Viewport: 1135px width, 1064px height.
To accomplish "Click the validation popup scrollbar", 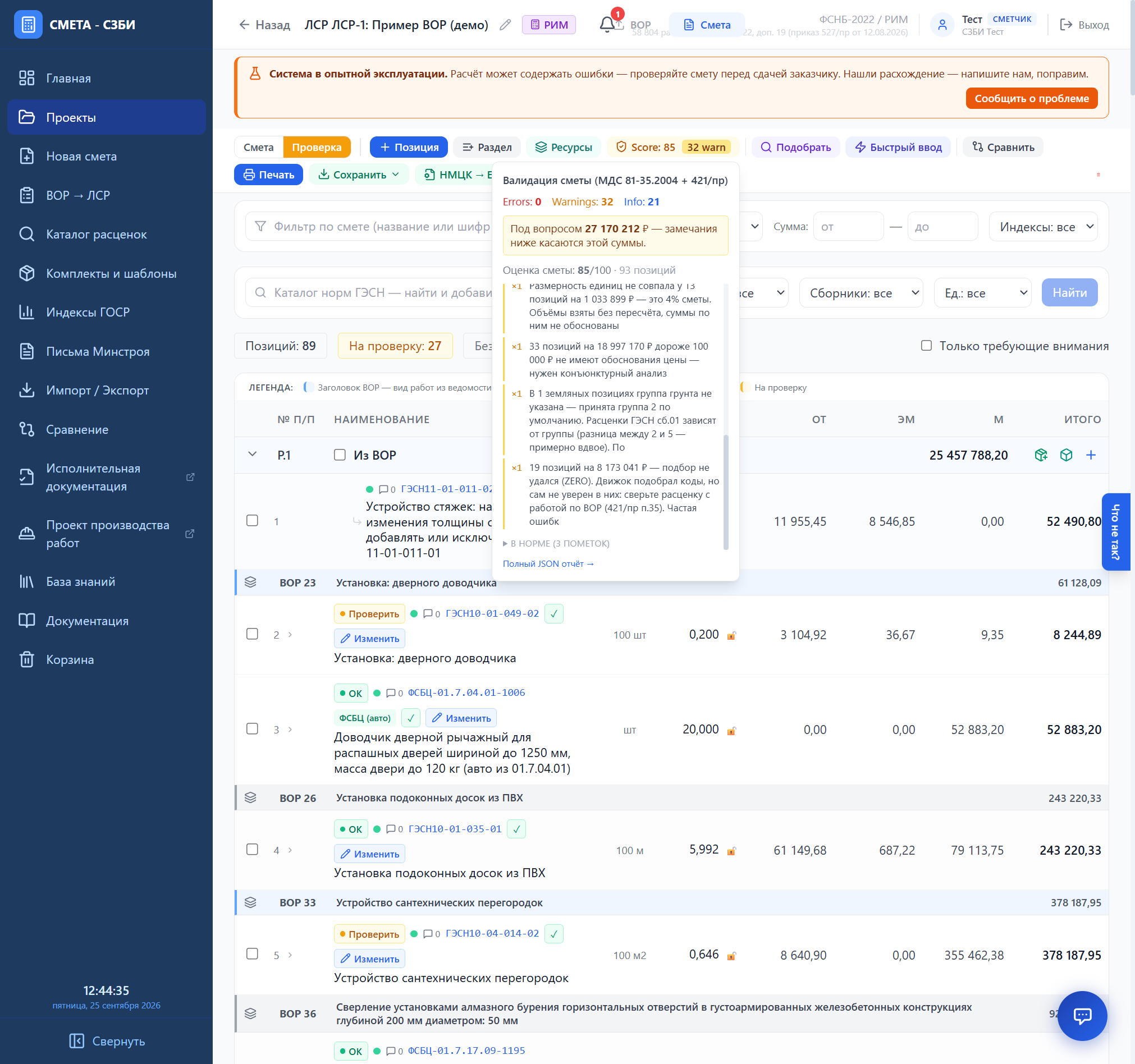I will coord(726,492).
